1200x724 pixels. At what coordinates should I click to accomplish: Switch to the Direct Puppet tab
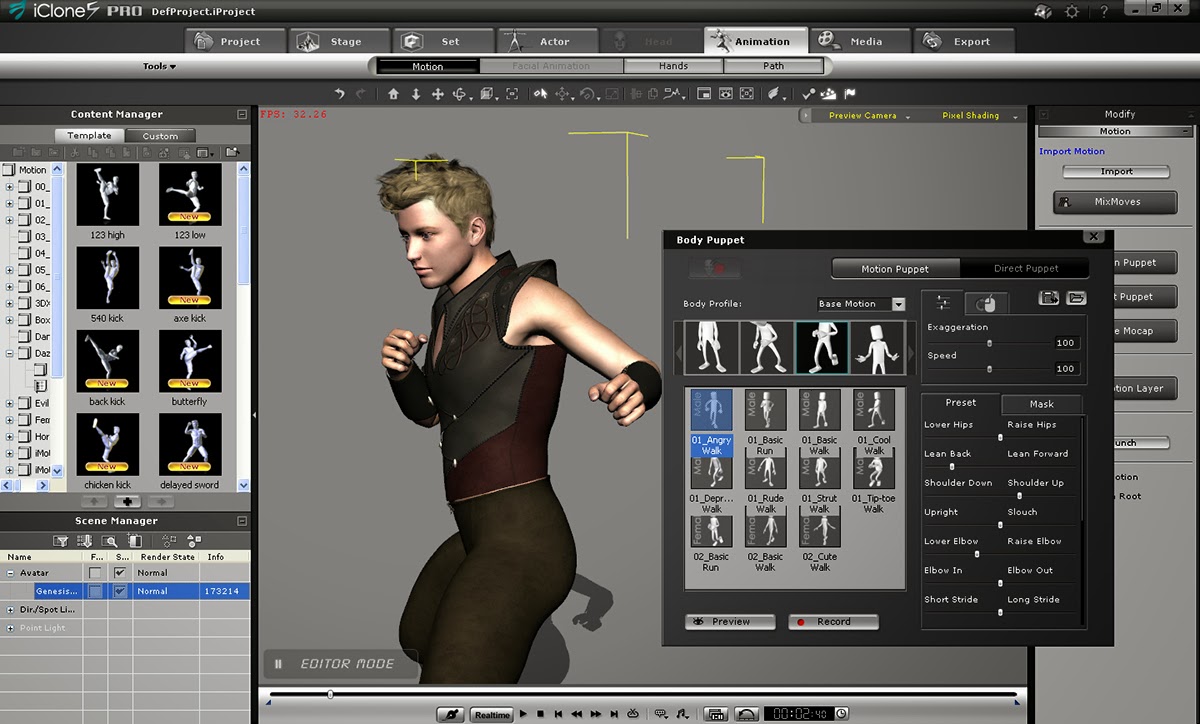[1026, 268]
